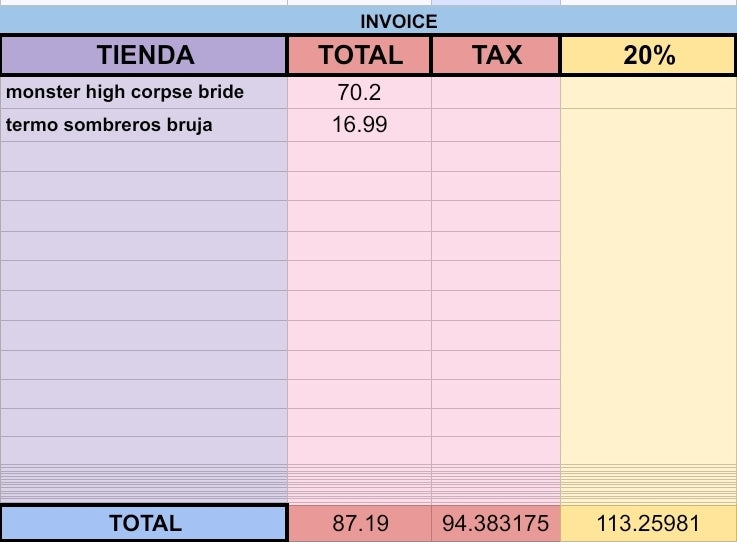Select the TOTAL column header cell
Image resolution: width=737 pixels, height=542 pixels.
point(360,55)
